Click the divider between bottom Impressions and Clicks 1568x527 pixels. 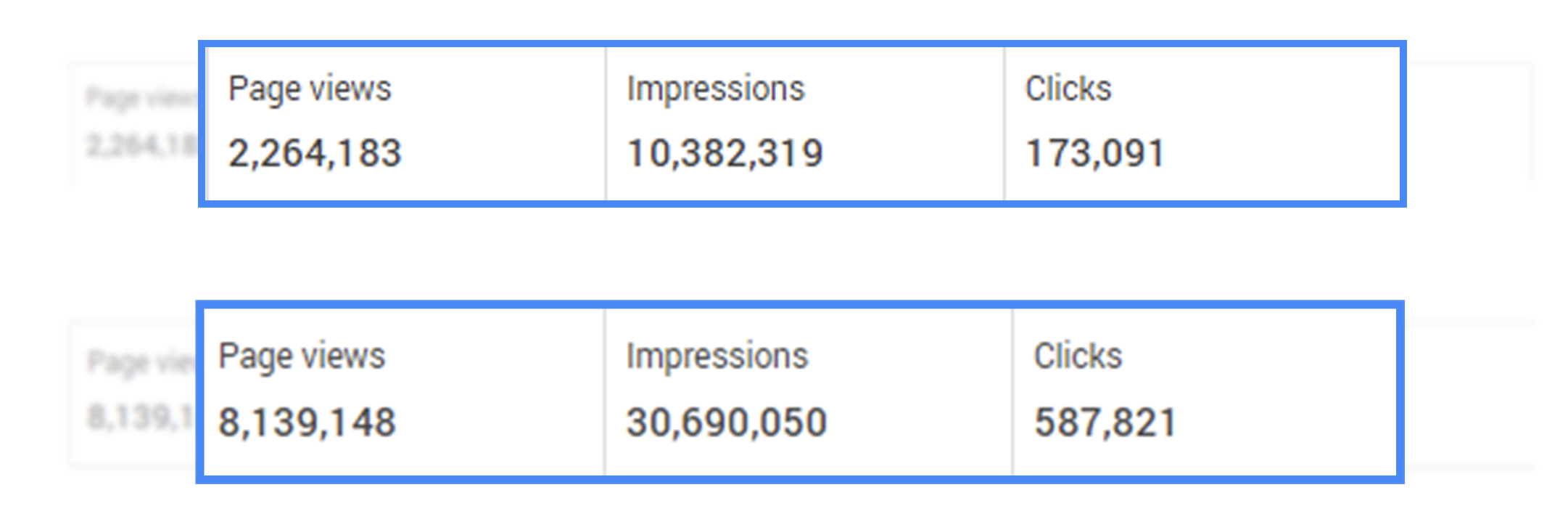coord(1012,392)
